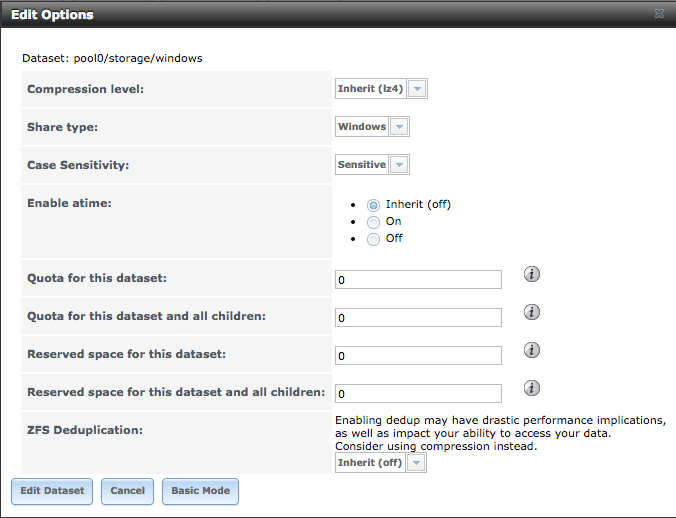676x518 pixels.
Task: Click info icon for reserved space including children
Action: point(532,388)
